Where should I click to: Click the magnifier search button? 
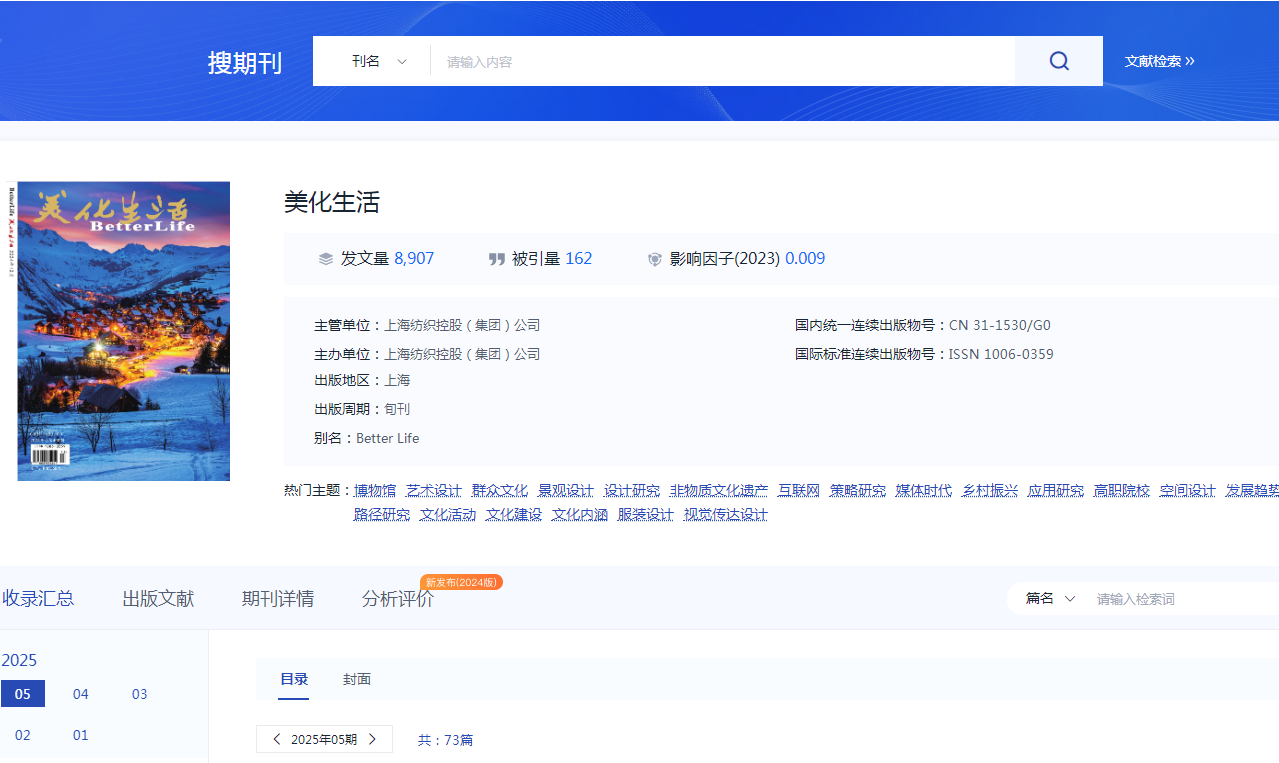(x=1059, y=61)
